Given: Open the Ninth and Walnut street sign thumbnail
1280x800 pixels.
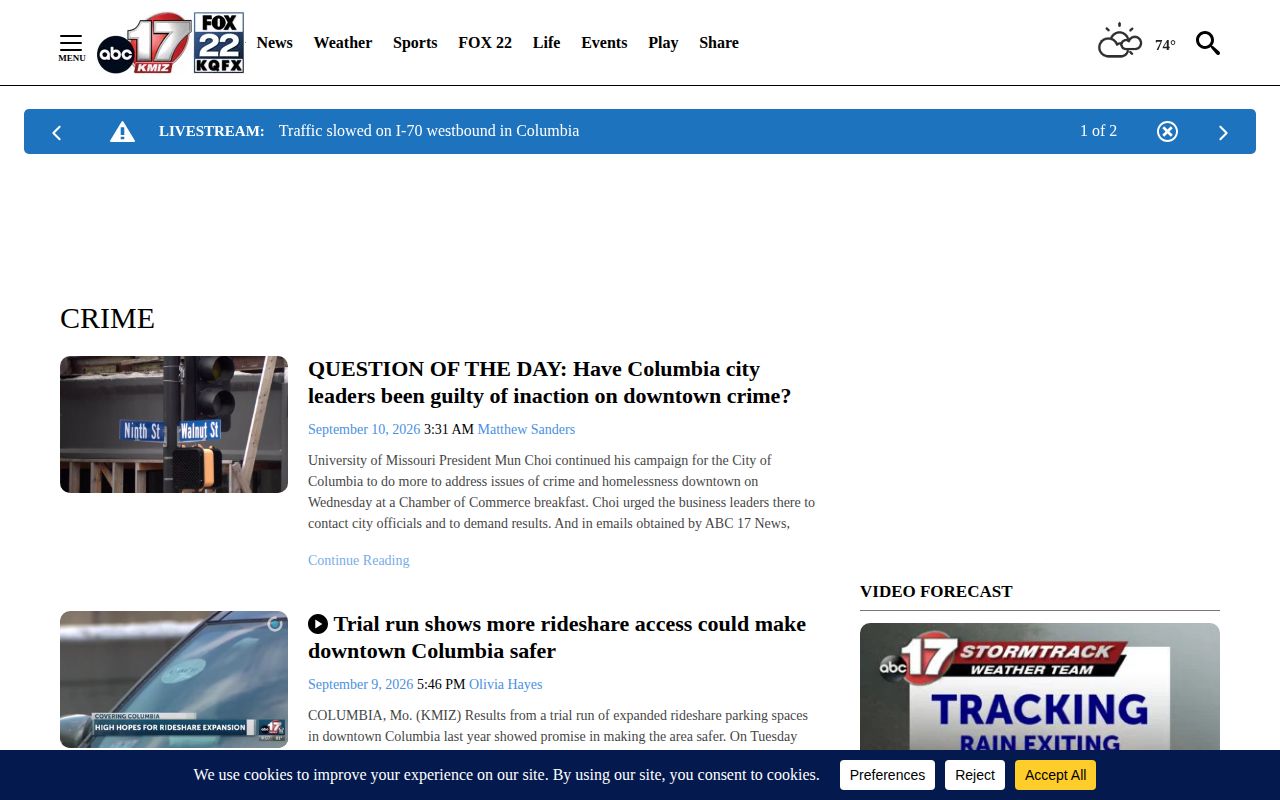Looking at the screenshot, I should (174, 424).
